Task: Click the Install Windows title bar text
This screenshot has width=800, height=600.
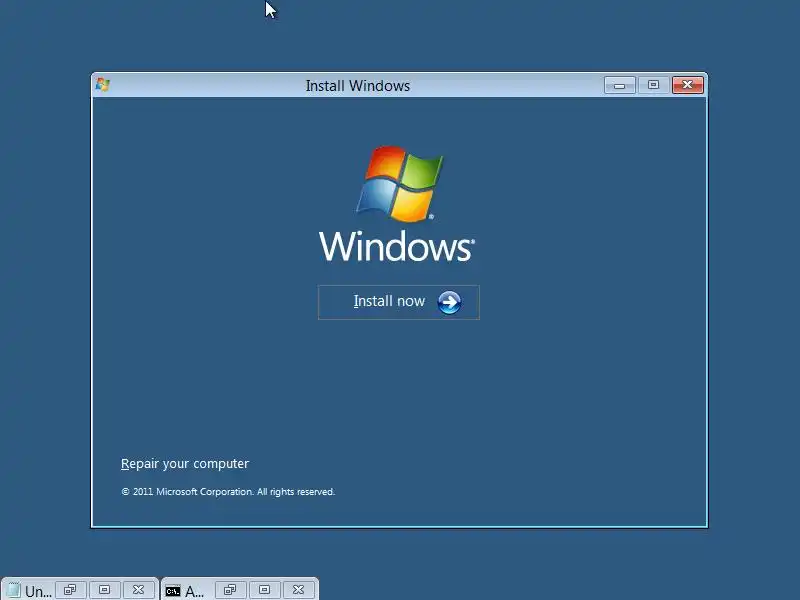Action: coord(358,86)
